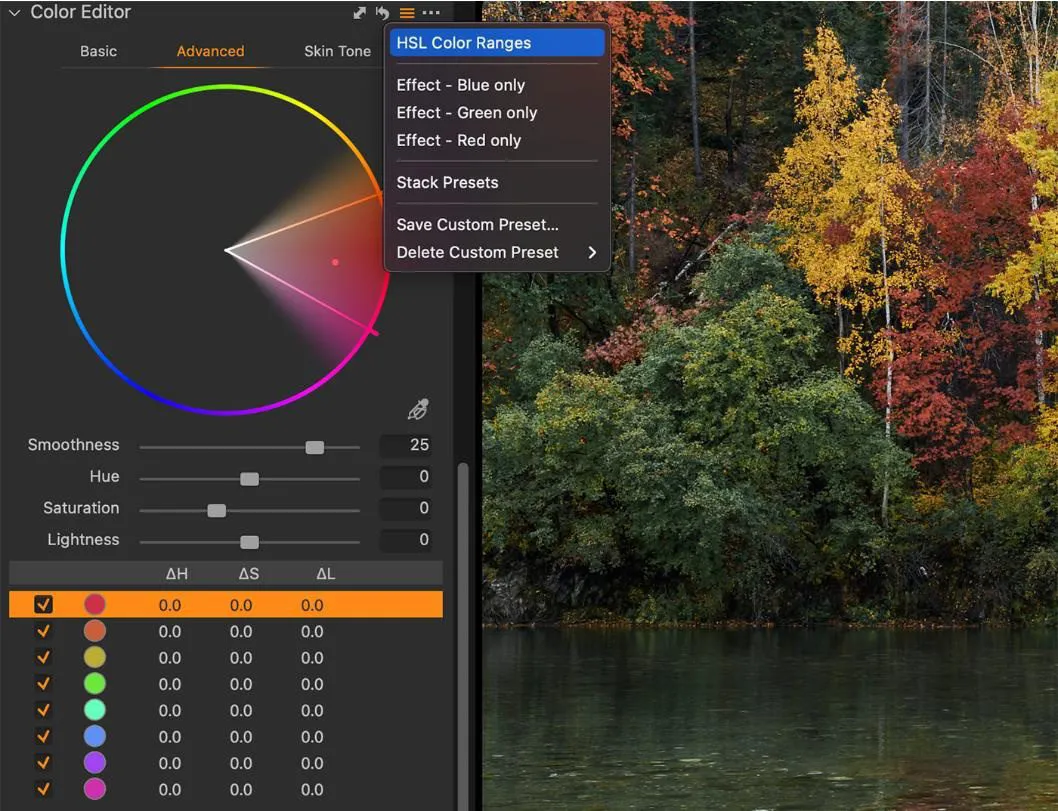
Task: Click the Hue value field
Action: (406, 477)
